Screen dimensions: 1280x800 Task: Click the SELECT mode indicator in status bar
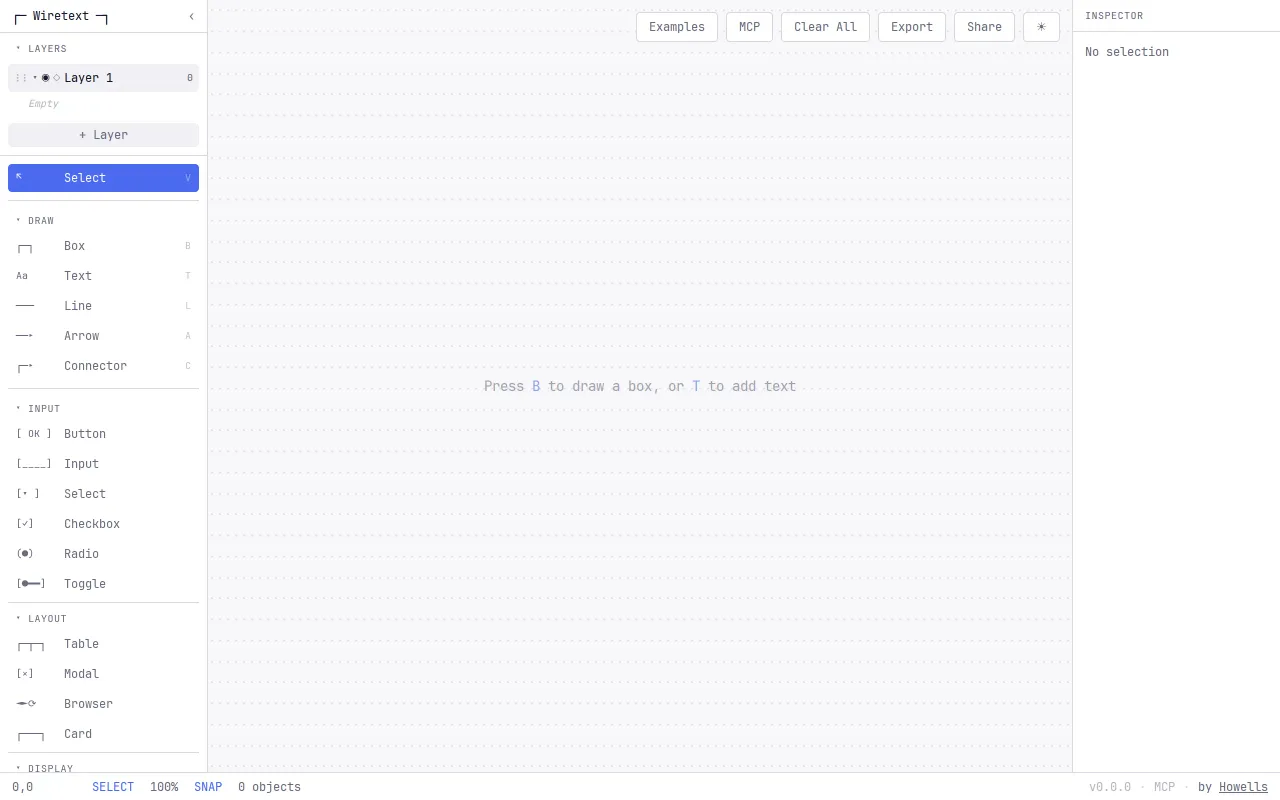tap(113, 787)
